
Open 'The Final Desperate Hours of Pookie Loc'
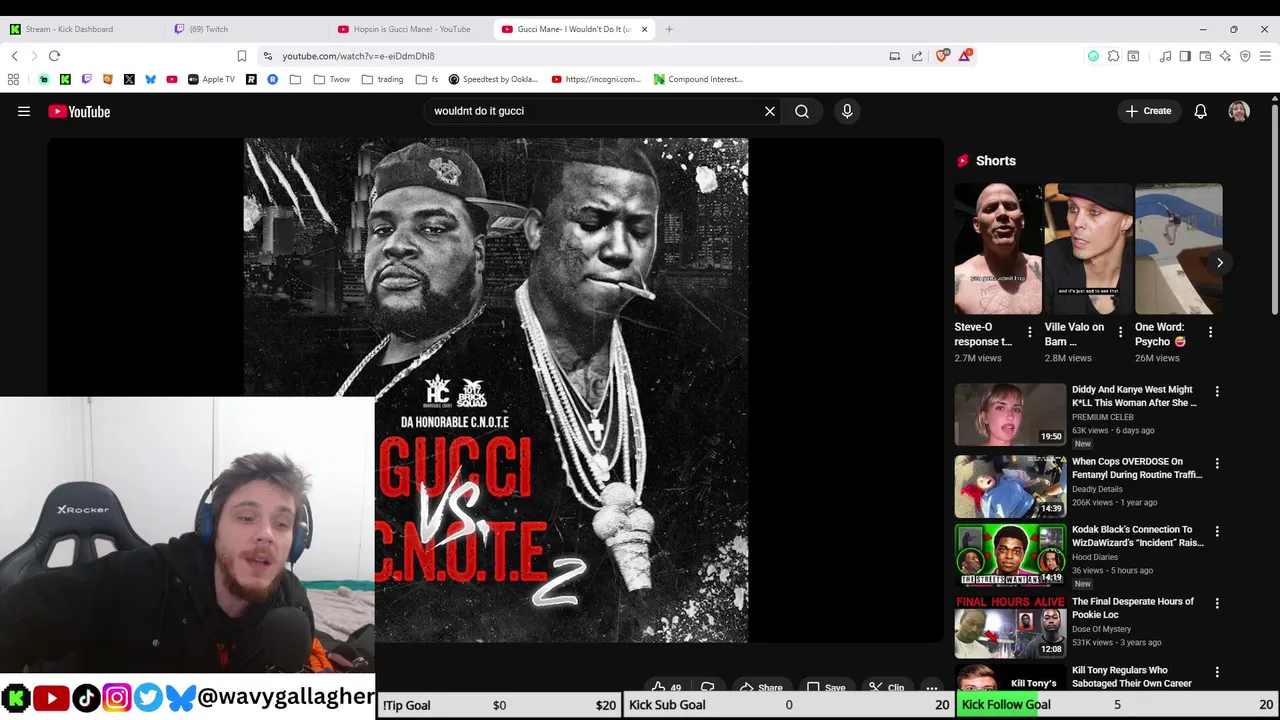[x=1133, y=608]
